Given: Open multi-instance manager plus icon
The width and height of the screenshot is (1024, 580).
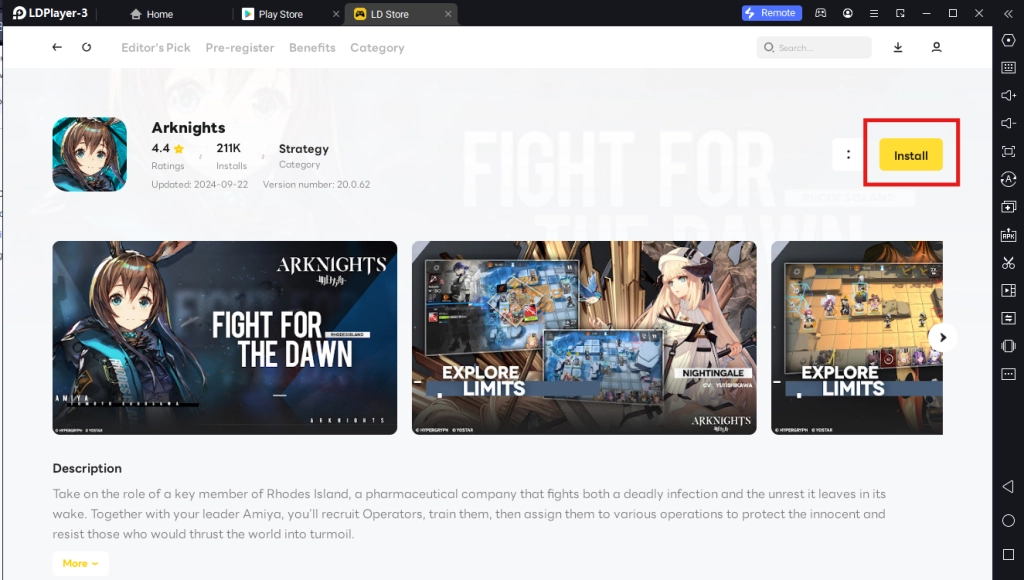Looking at the screenshot, I should 1008,207.
